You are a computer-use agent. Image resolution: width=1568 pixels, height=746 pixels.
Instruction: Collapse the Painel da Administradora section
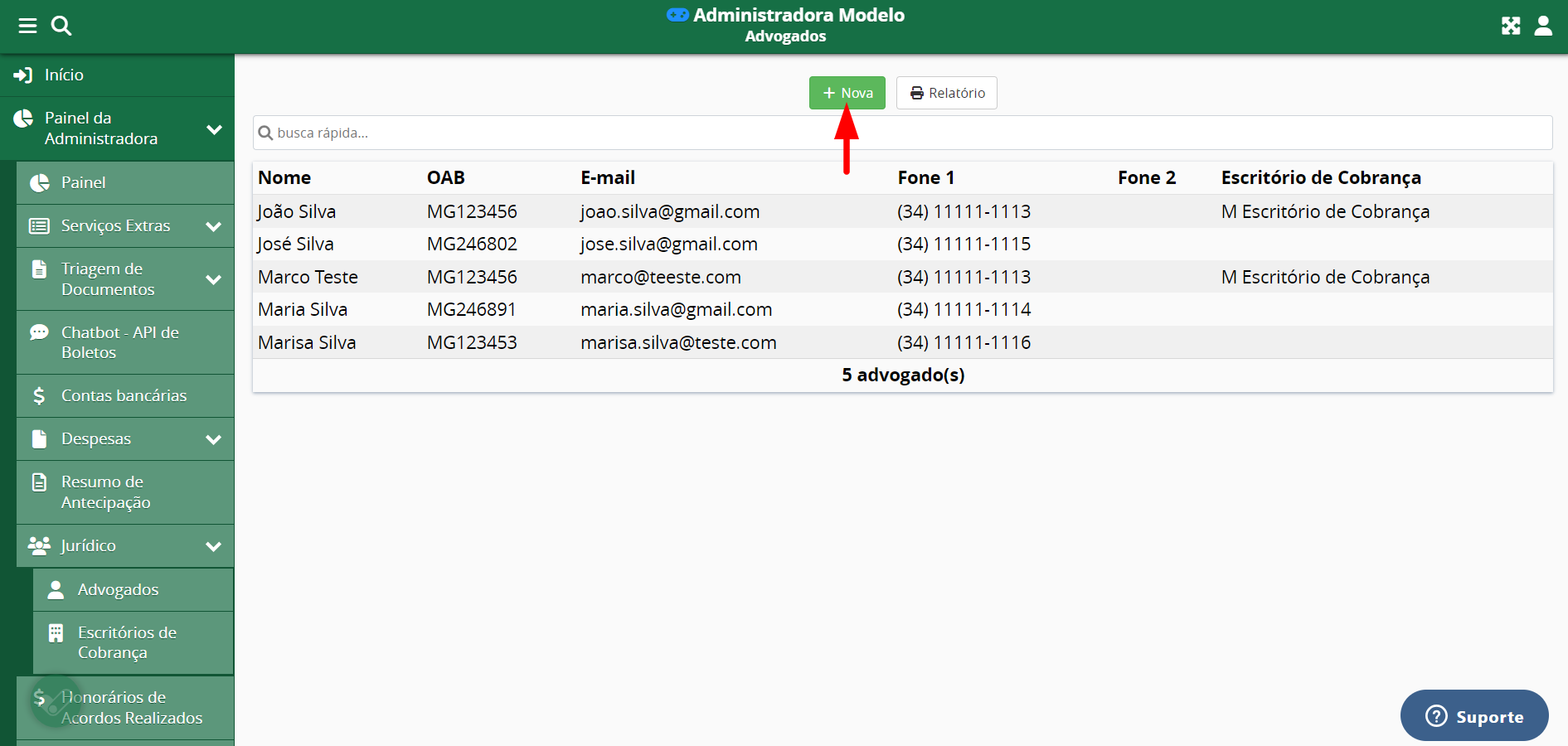click(x=214, y=129)
